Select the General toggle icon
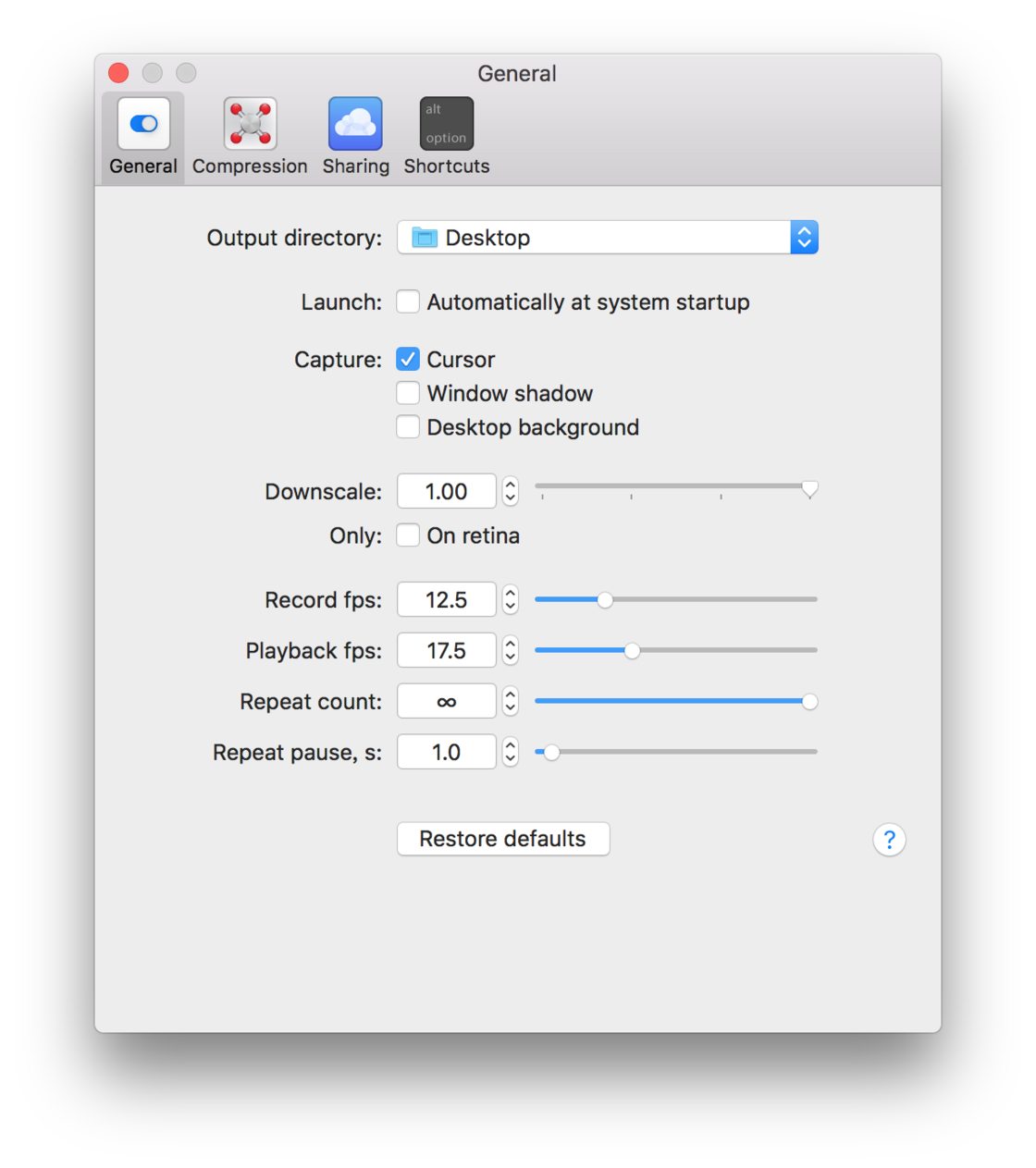The height and width of the screenshot is (1168, 1036). point(143,124)
